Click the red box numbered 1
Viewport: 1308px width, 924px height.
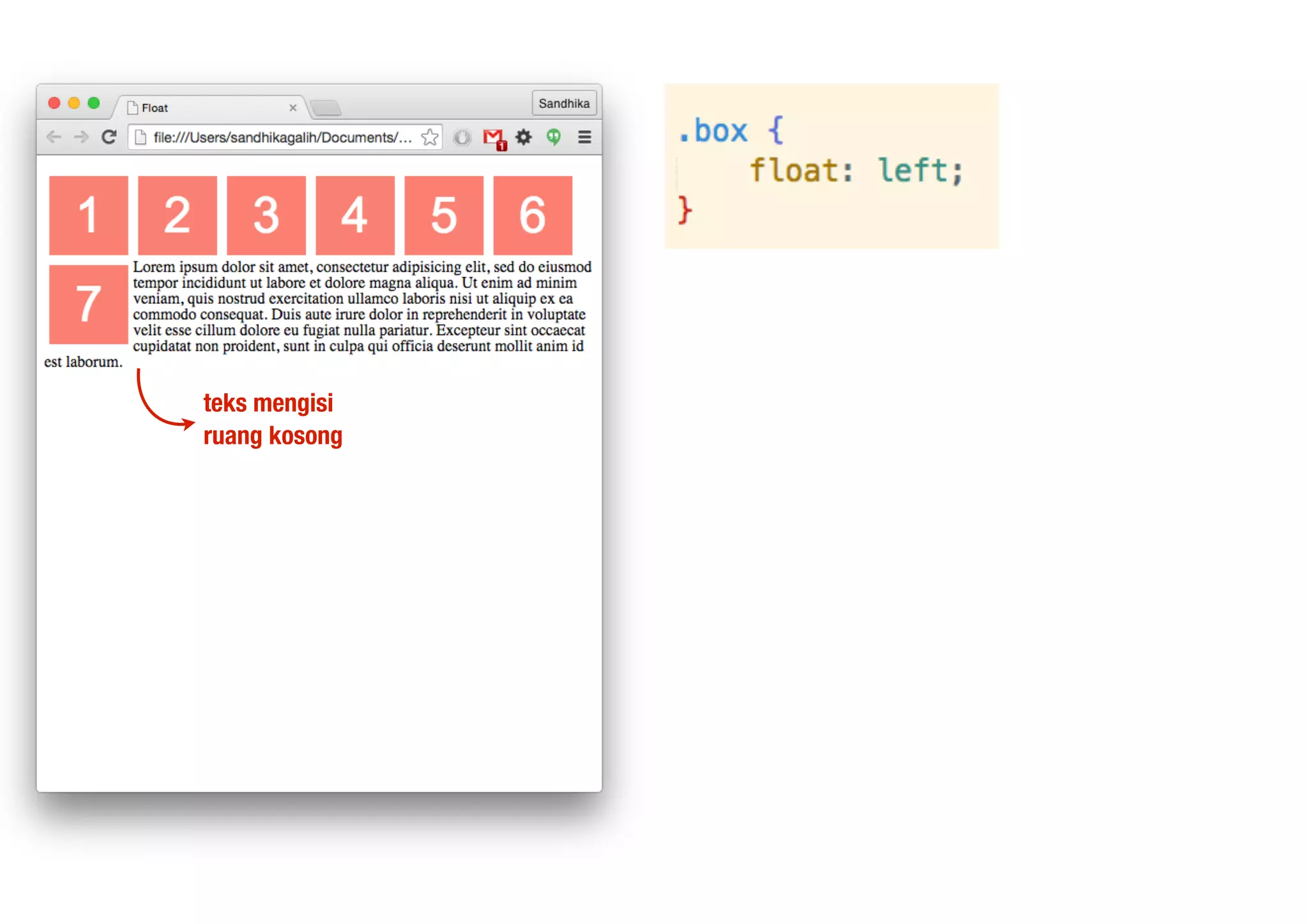(x=89, y=215)
